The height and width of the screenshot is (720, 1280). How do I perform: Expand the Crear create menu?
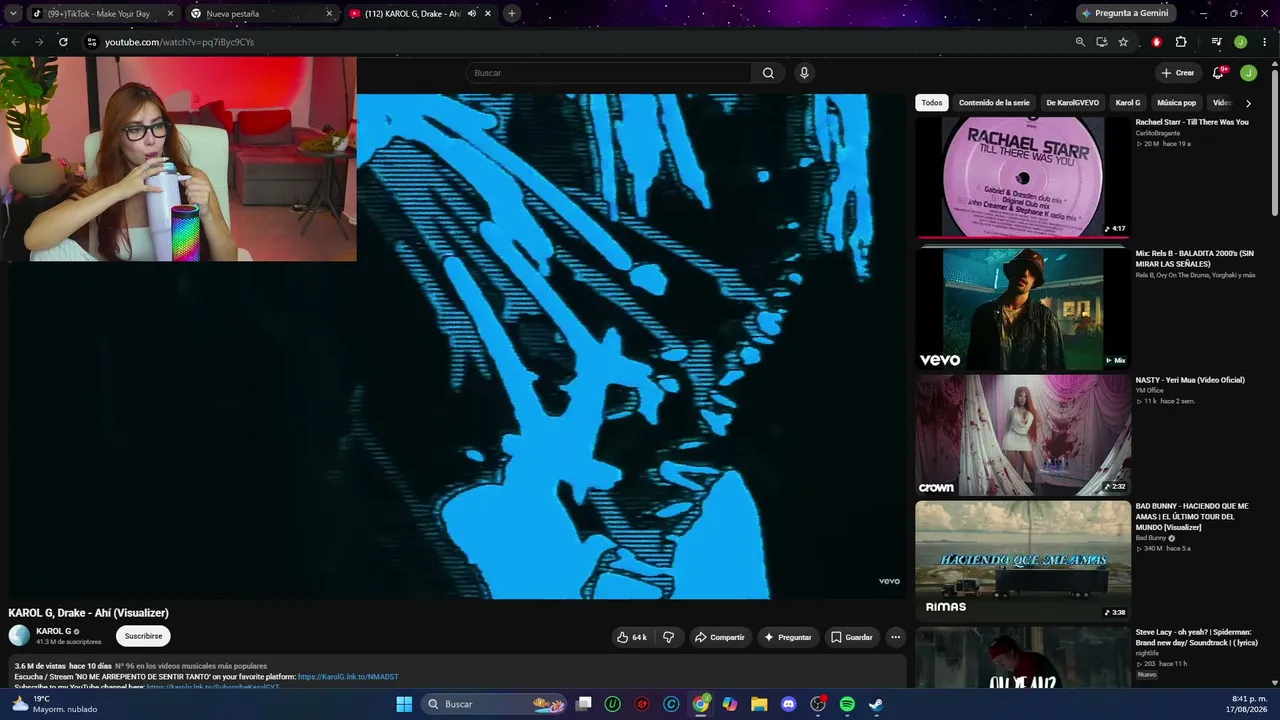pos(1178,73)
